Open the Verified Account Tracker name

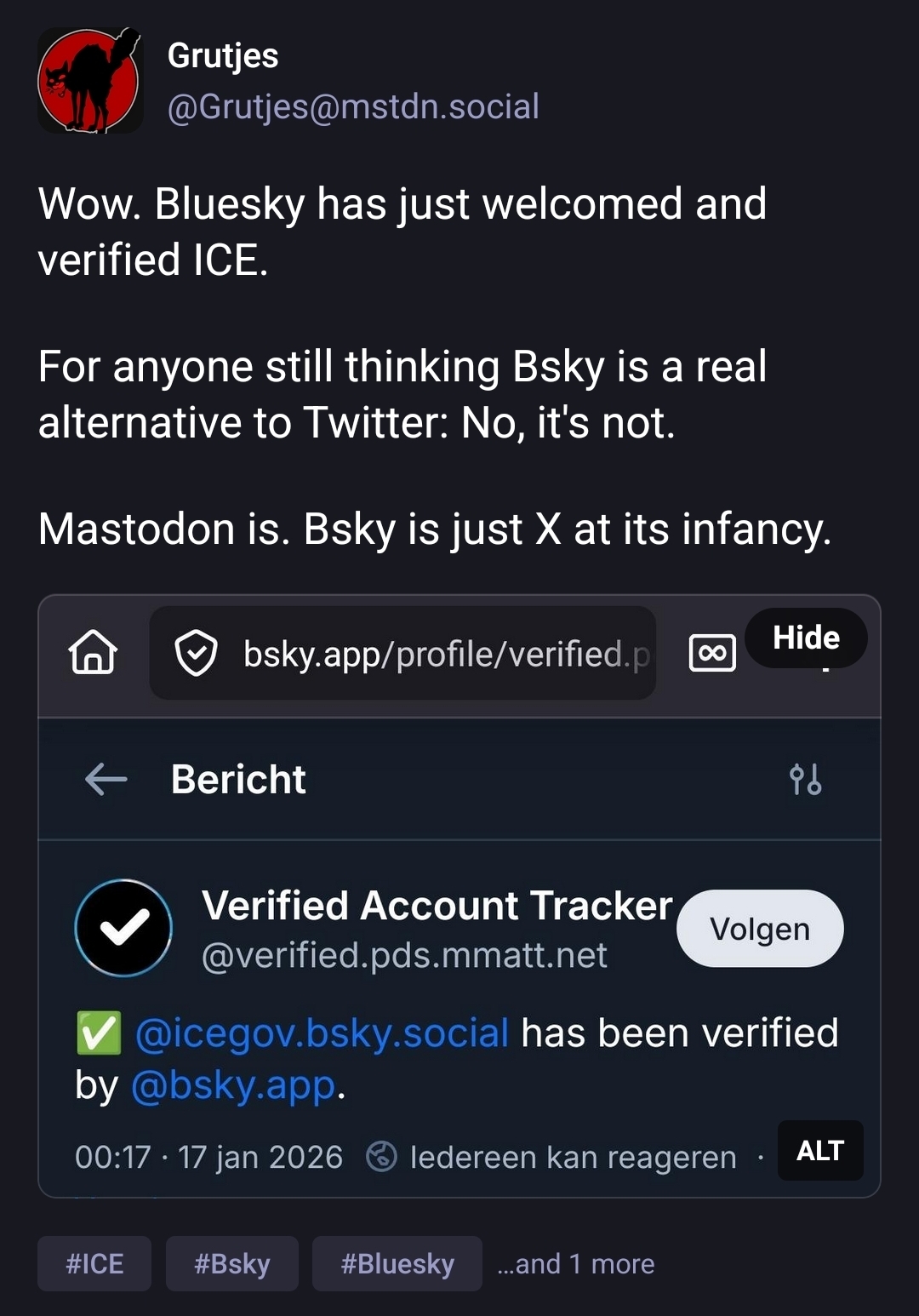[x=437, y=906]
